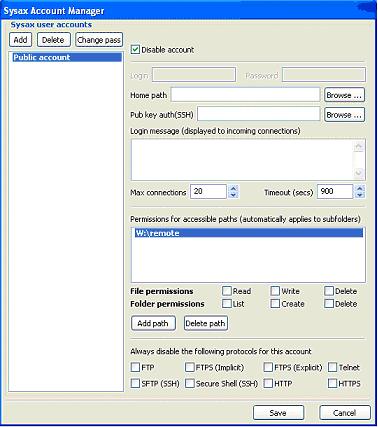The height and width of the screenshot is (427, 378).
Task: Click the Change pass button
Action: click(x=99, y=40)
